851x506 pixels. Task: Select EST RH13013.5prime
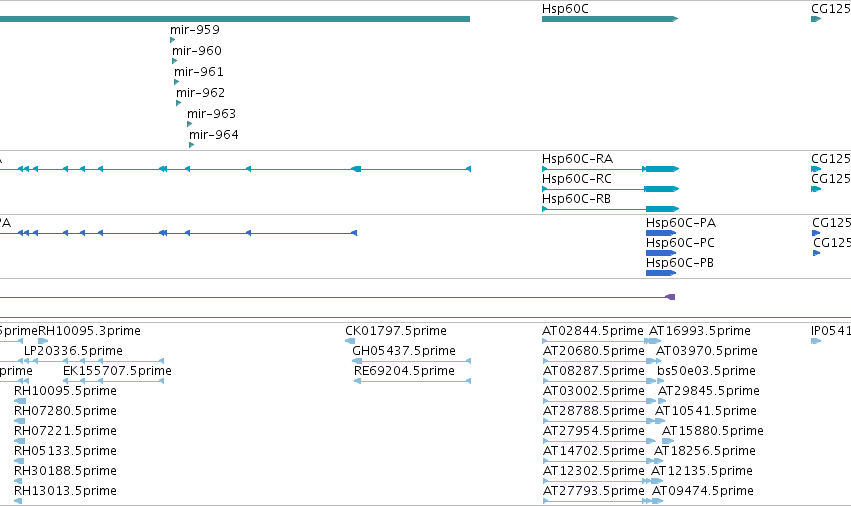coord(65,491)
